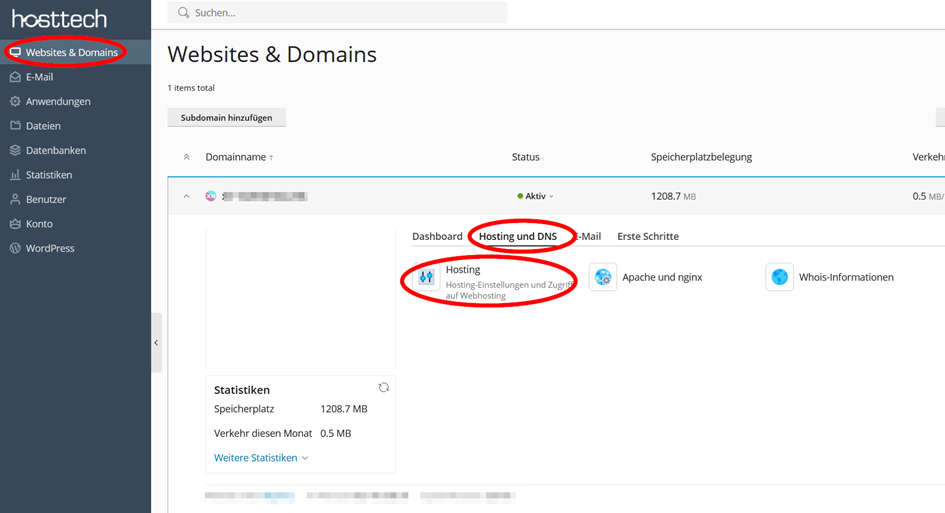Click the Whois-Informationen globe icon
The height and width of the screenshot is (513, 945).
tap(779, 277)
